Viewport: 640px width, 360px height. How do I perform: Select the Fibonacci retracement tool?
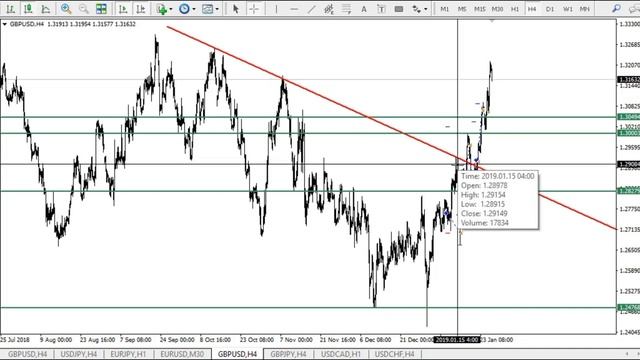click(x=347, y=9)
